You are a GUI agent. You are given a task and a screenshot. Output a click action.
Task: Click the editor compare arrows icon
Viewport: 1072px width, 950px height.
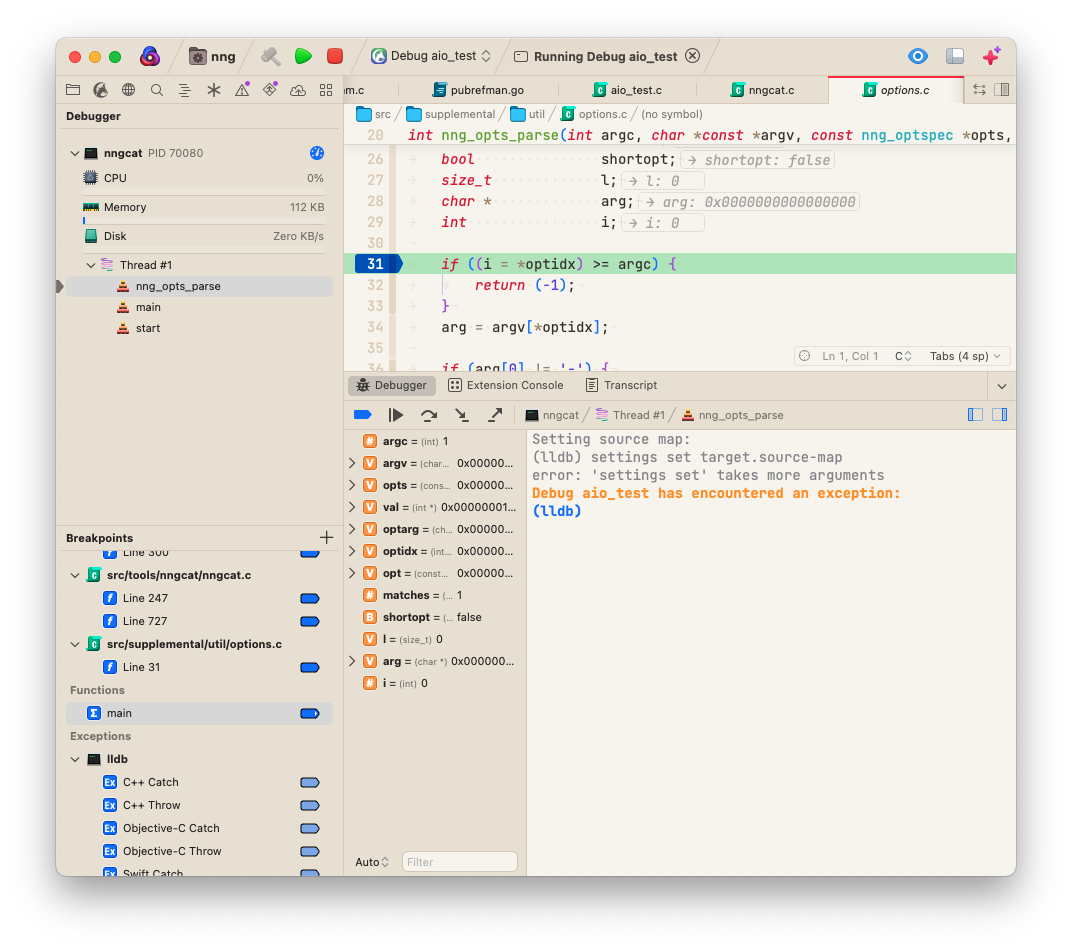point(979,90)
